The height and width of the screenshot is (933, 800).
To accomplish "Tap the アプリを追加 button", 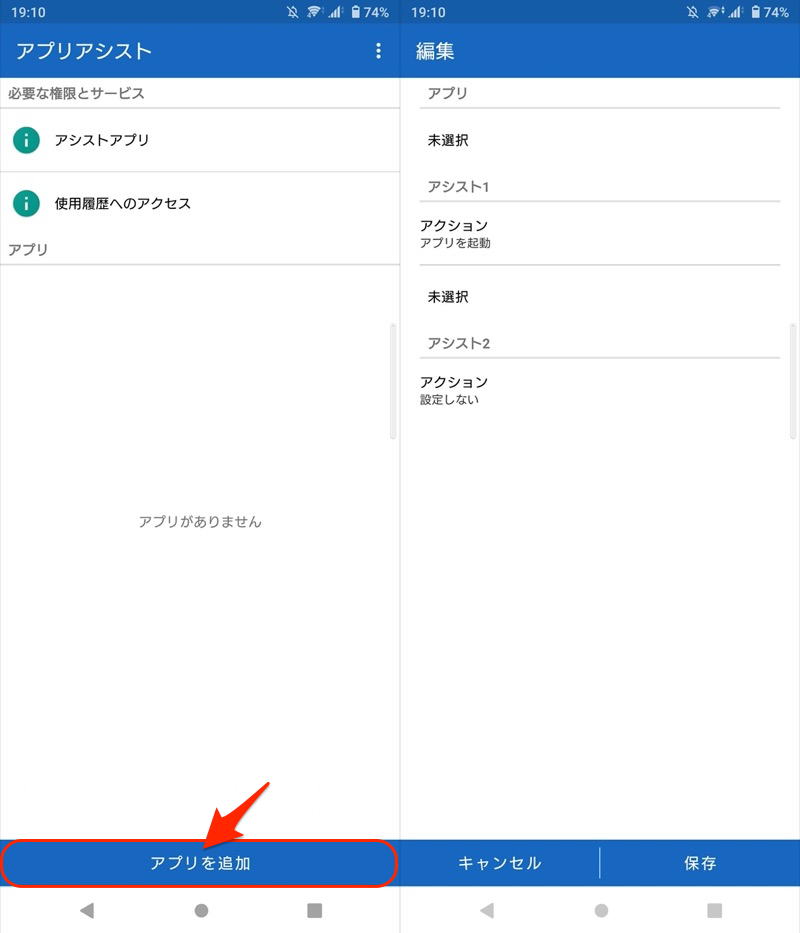I will [x=200, y=863].
